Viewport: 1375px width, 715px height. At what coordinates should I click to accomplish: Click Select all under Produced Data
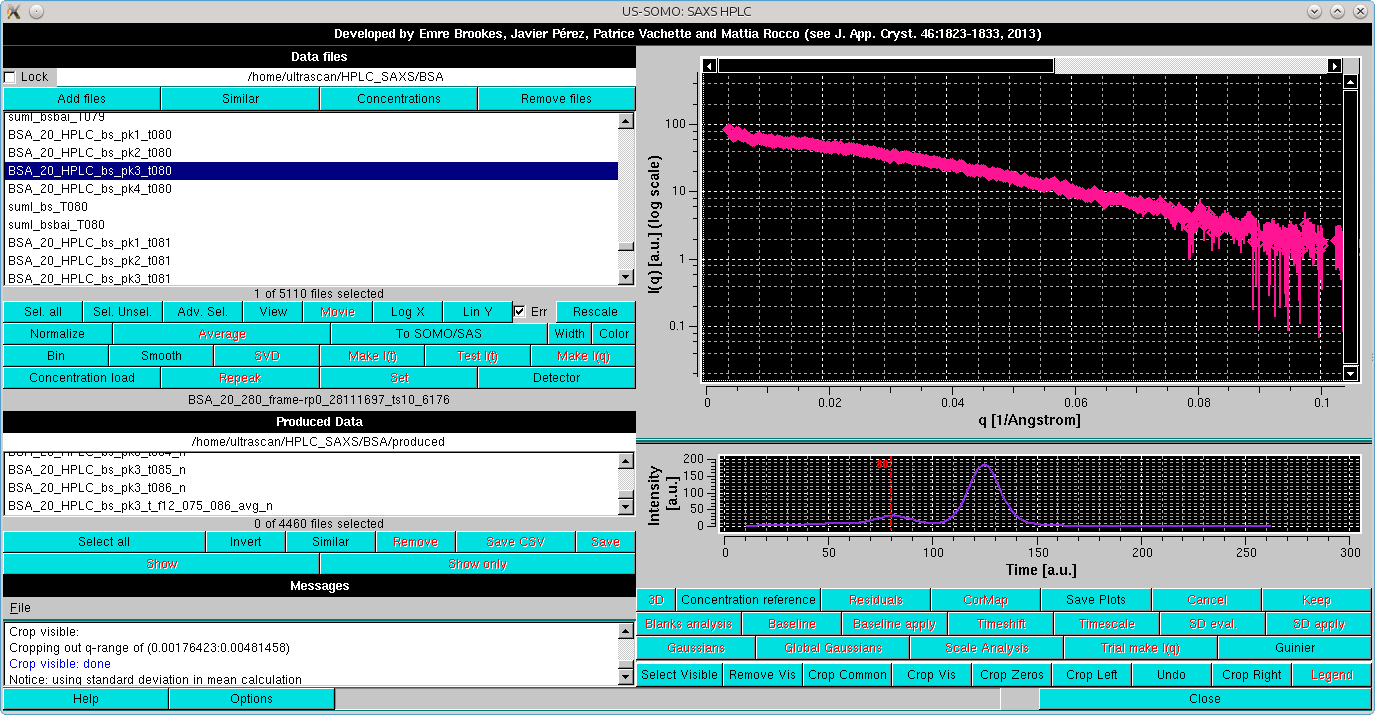104,542
